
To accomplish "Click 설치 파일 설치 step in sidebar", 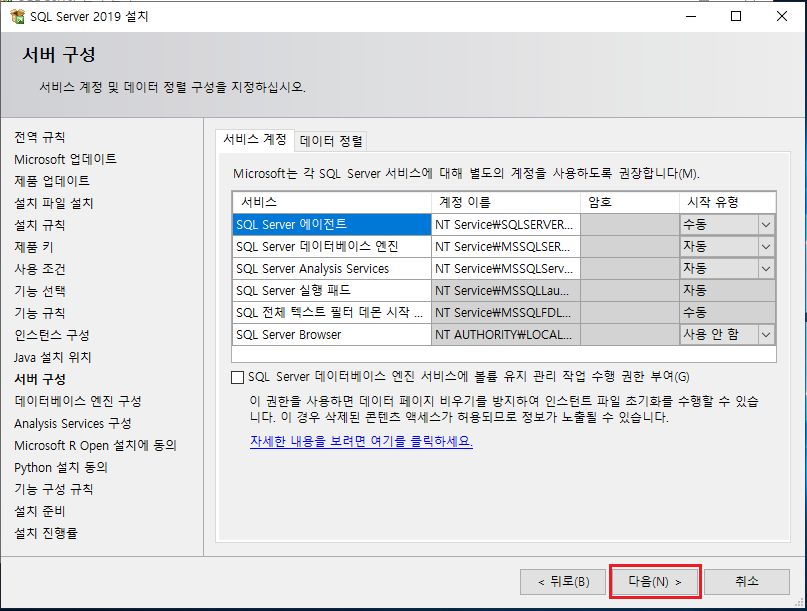I will click(x=54, y=203).
